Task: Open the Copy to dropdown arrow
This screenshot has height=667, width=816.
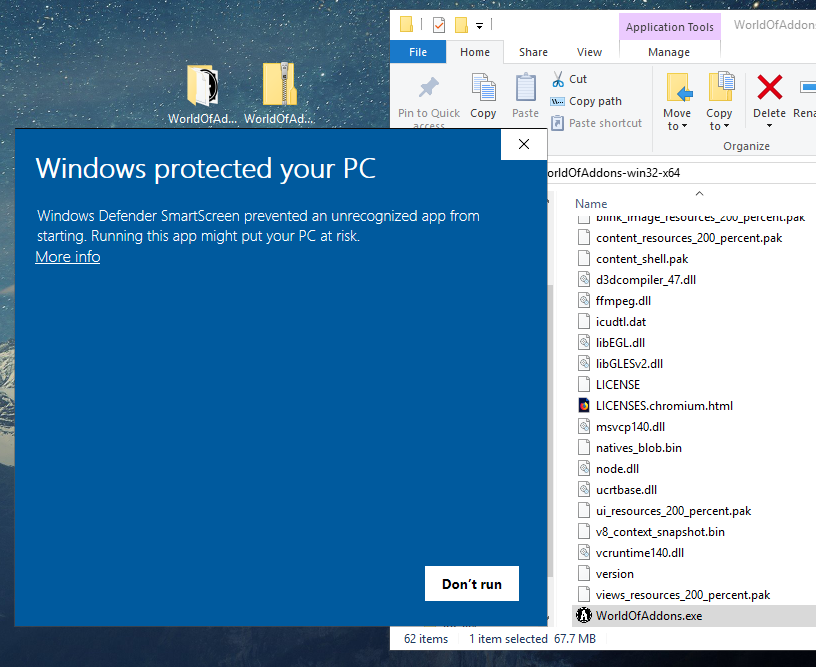Action: coord(726,126)
